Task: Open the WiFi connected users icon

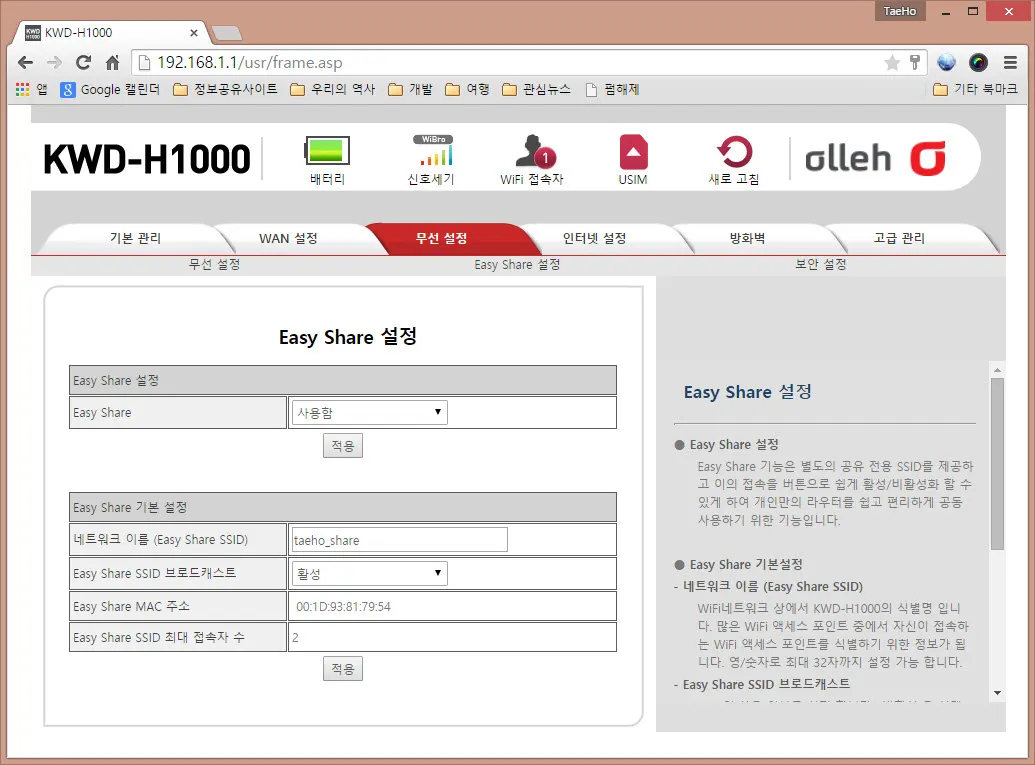Action: pos(535,151)
